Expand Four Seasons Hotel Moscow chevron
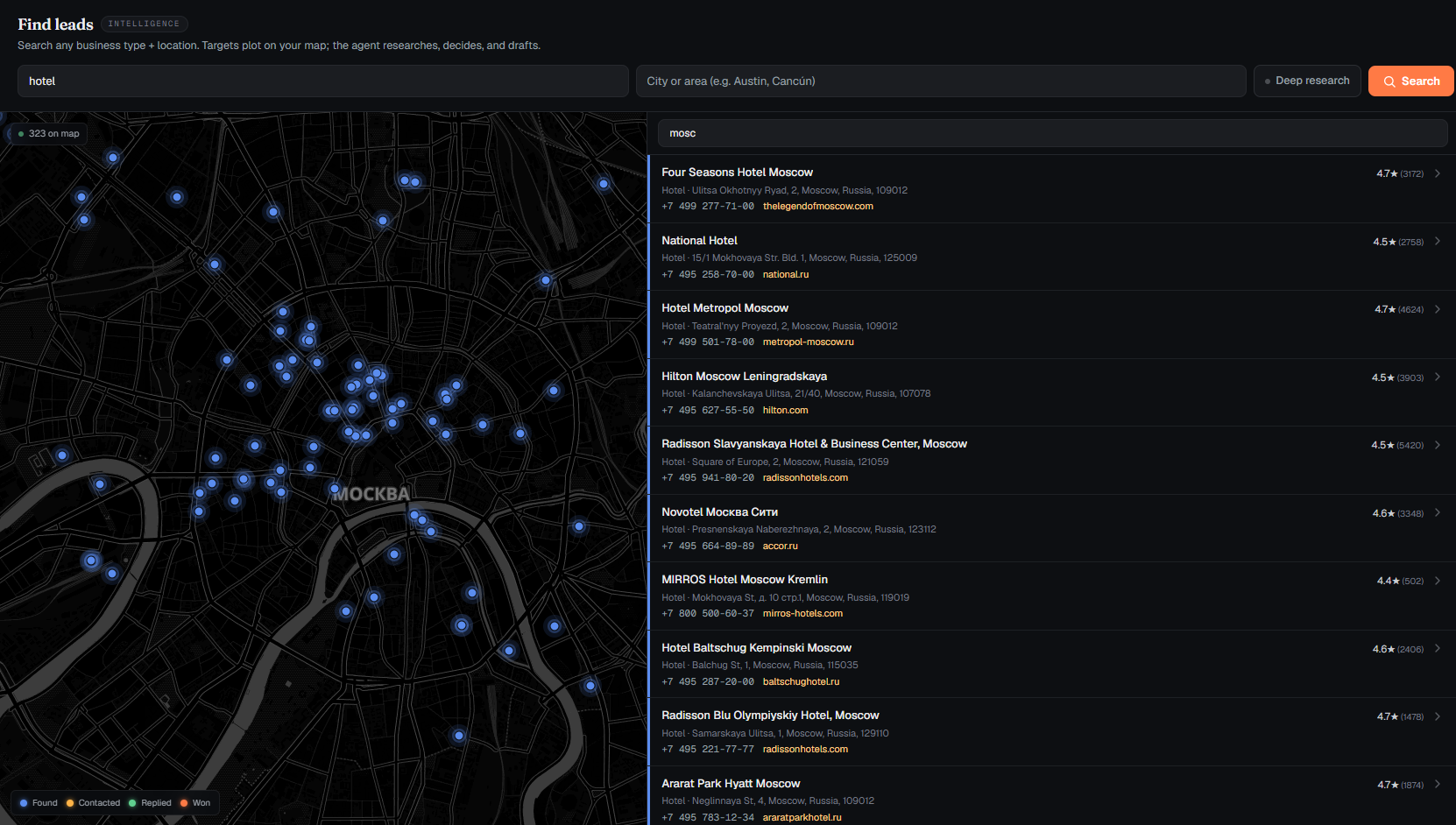 point(1438,173)
